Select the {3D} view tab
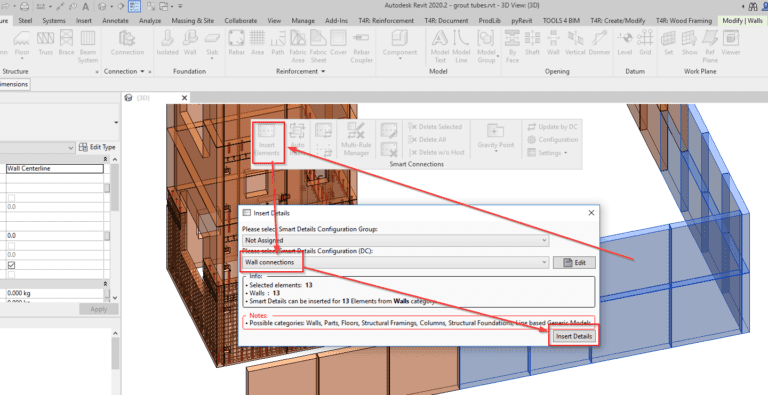Viewport: 768px width, 395px height. point(156,98)
